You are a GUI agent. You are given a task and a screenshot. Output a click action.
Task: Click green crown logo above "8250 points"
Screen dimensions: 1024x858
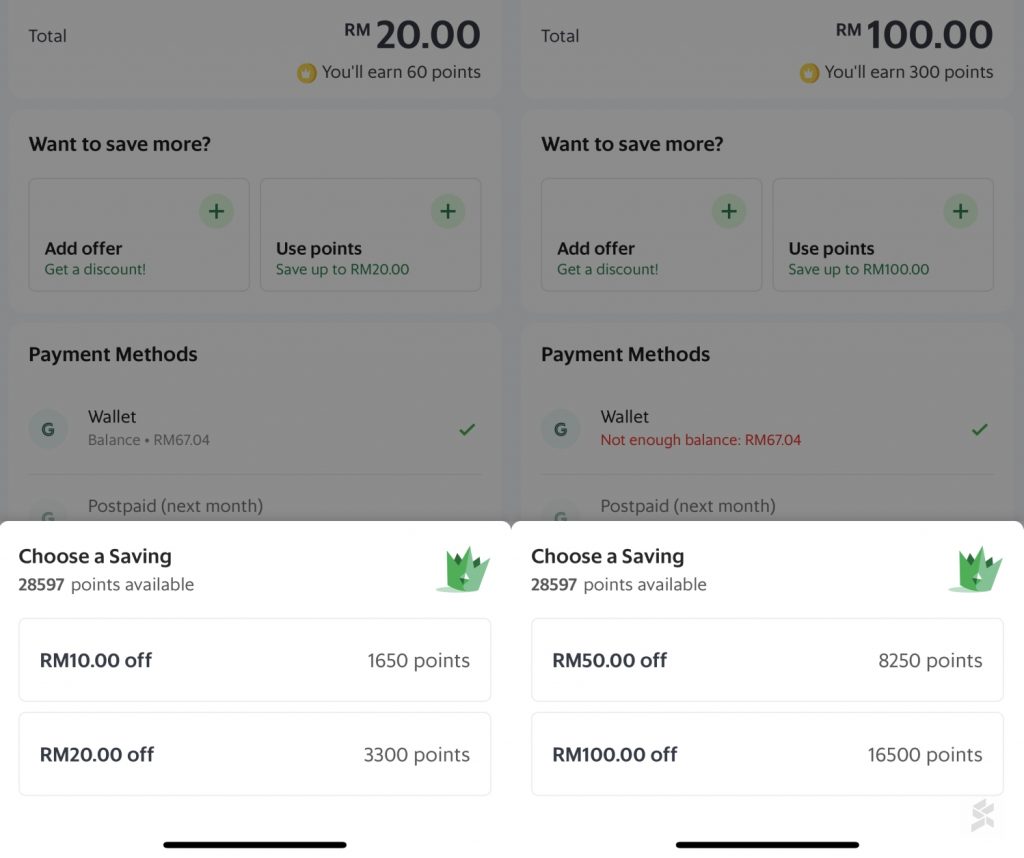pyautogui.click(x=975, y=570)
